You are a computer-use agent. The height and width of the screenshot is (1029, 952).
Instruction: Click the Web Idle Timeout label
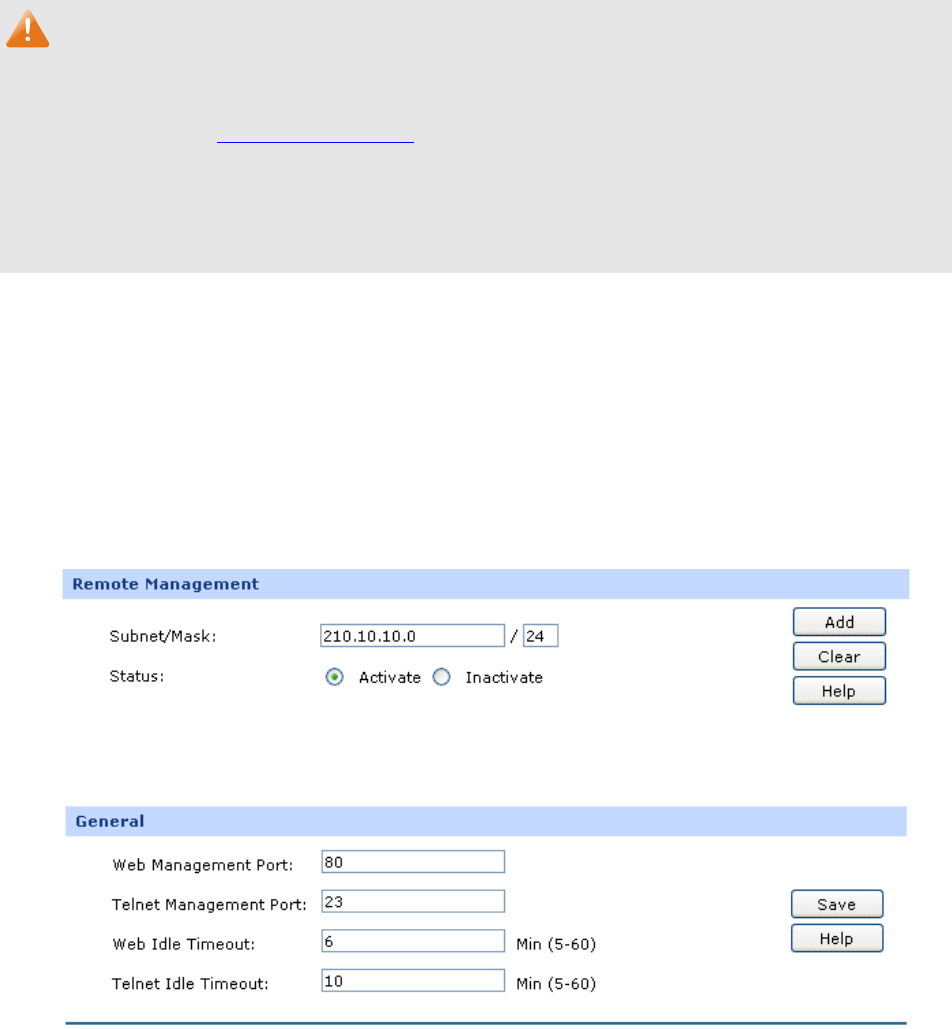(184, 944)
